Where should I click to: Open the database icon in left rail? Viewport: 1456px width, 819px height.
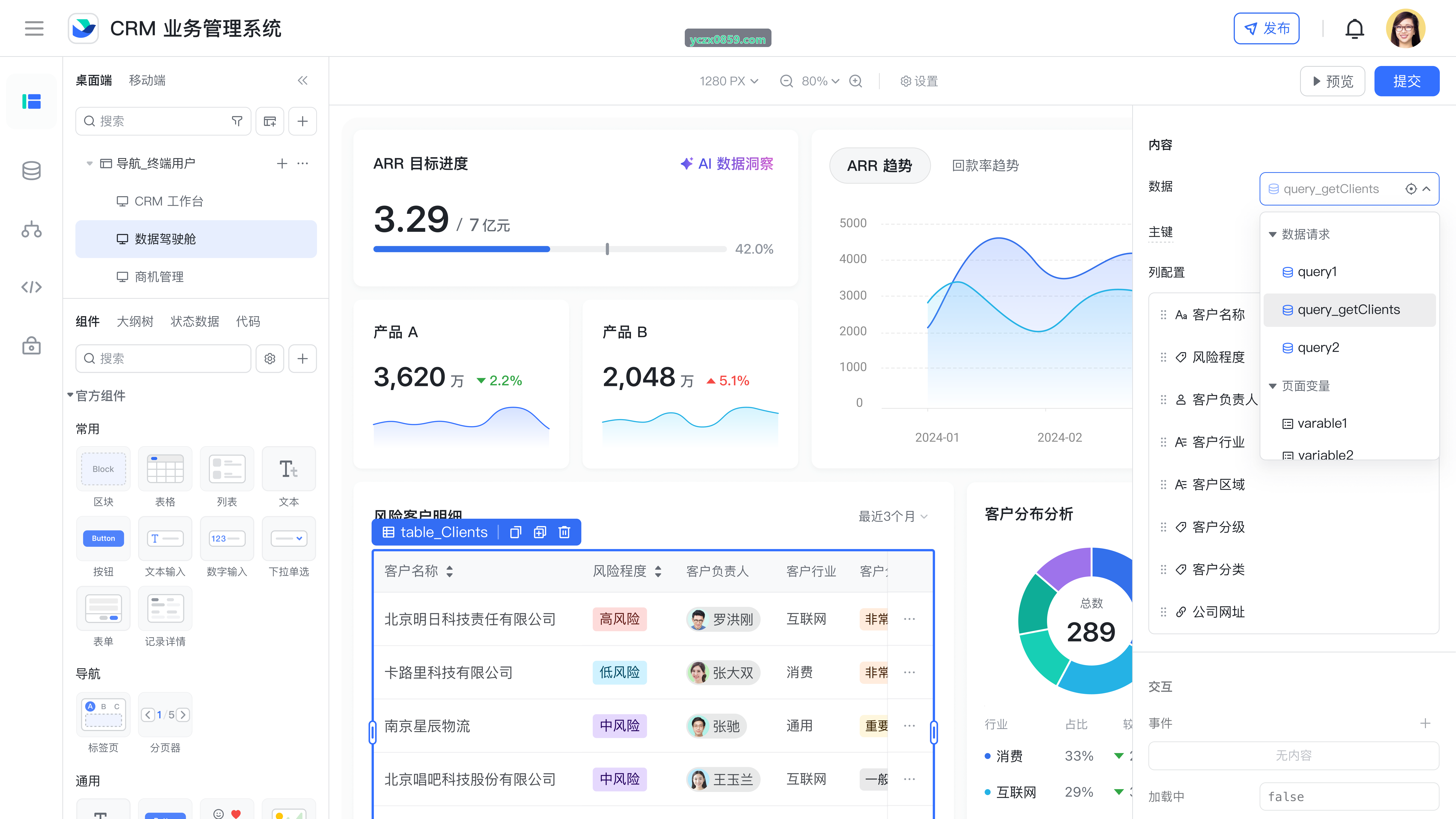tap(31, 171)
